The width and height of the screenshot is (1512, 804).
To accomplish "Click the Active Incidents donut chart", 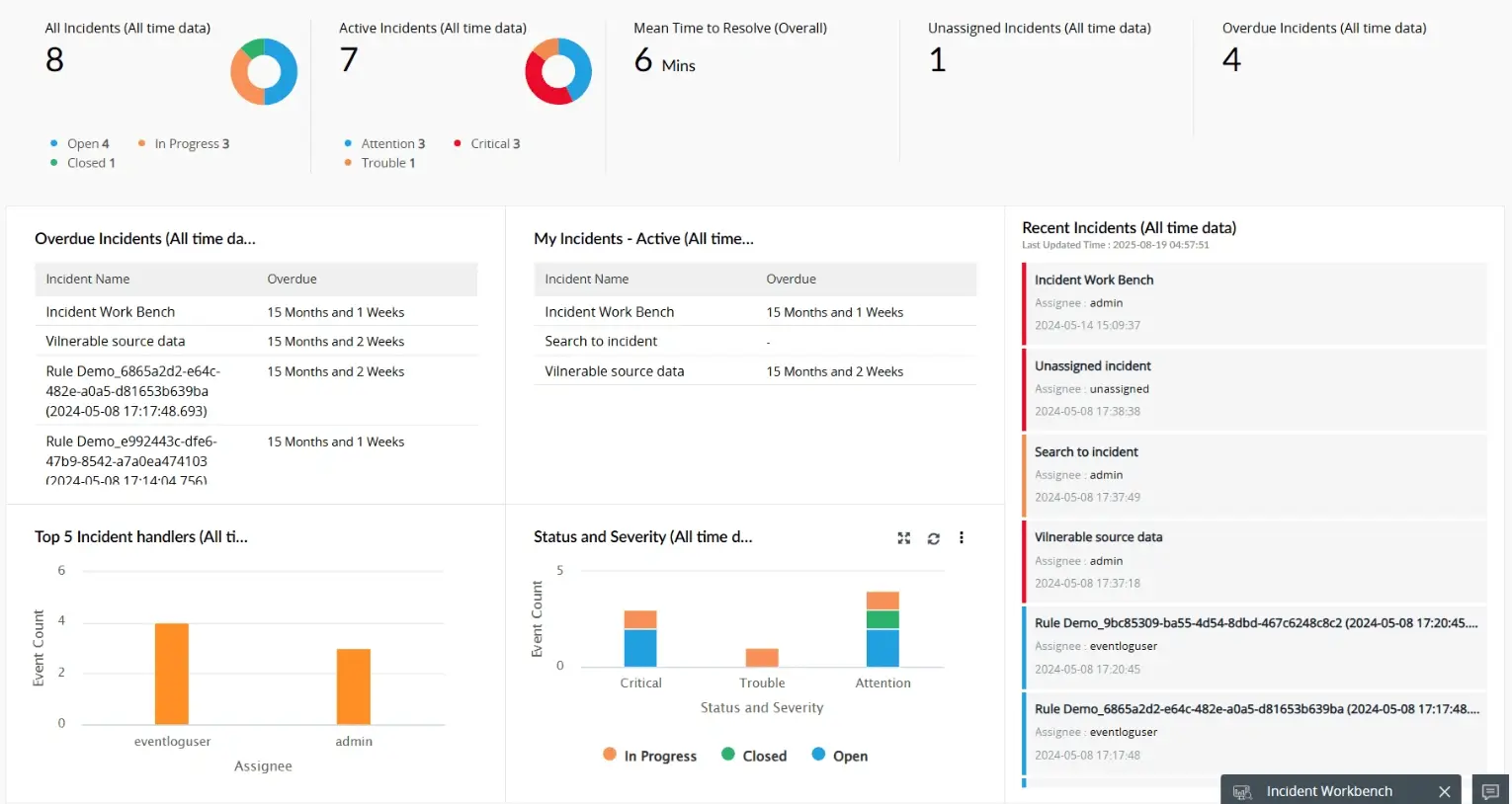I will click(558, 71).
